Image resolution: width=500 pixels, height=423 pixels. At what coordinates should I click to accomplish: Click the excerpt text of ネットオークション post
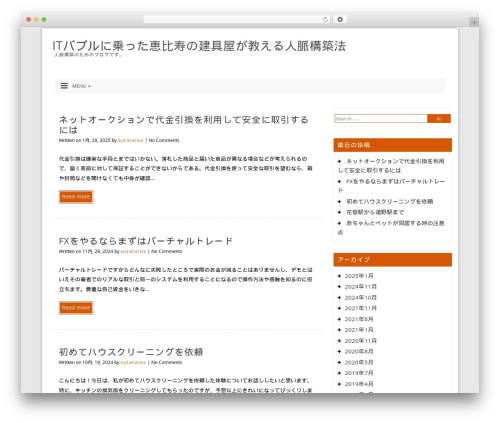click(185, 168)
